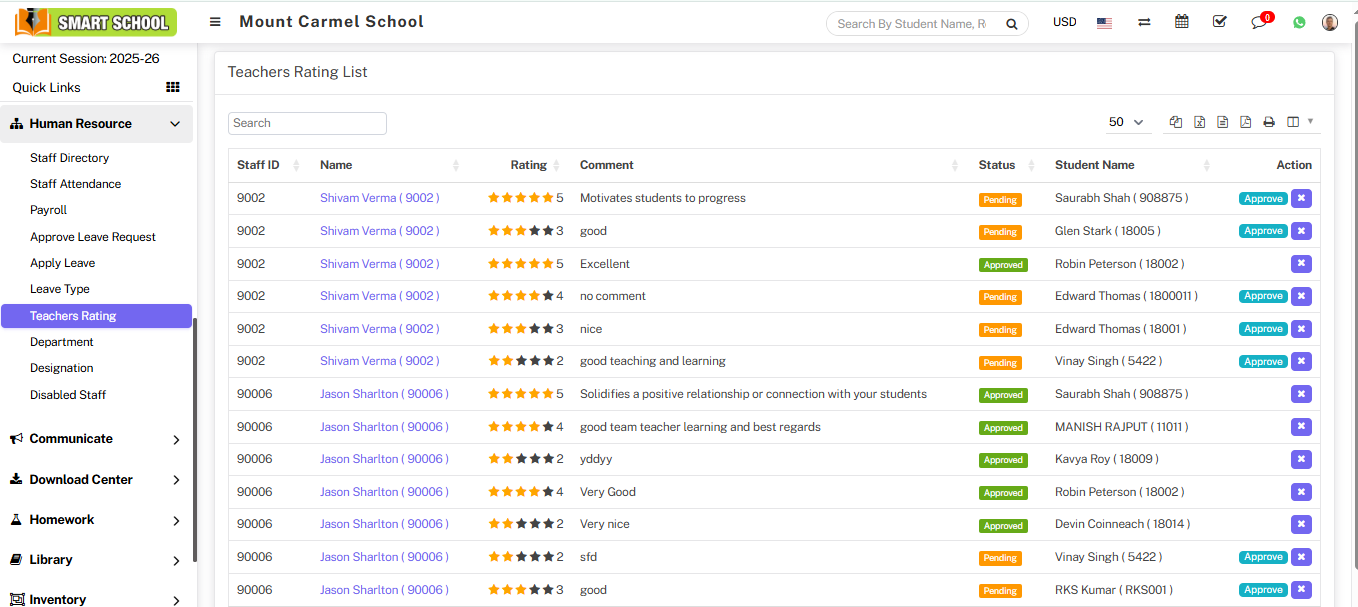Select the Quick Links grid icon
This screenshot has width=1358, height=607.
coord(172,87)
